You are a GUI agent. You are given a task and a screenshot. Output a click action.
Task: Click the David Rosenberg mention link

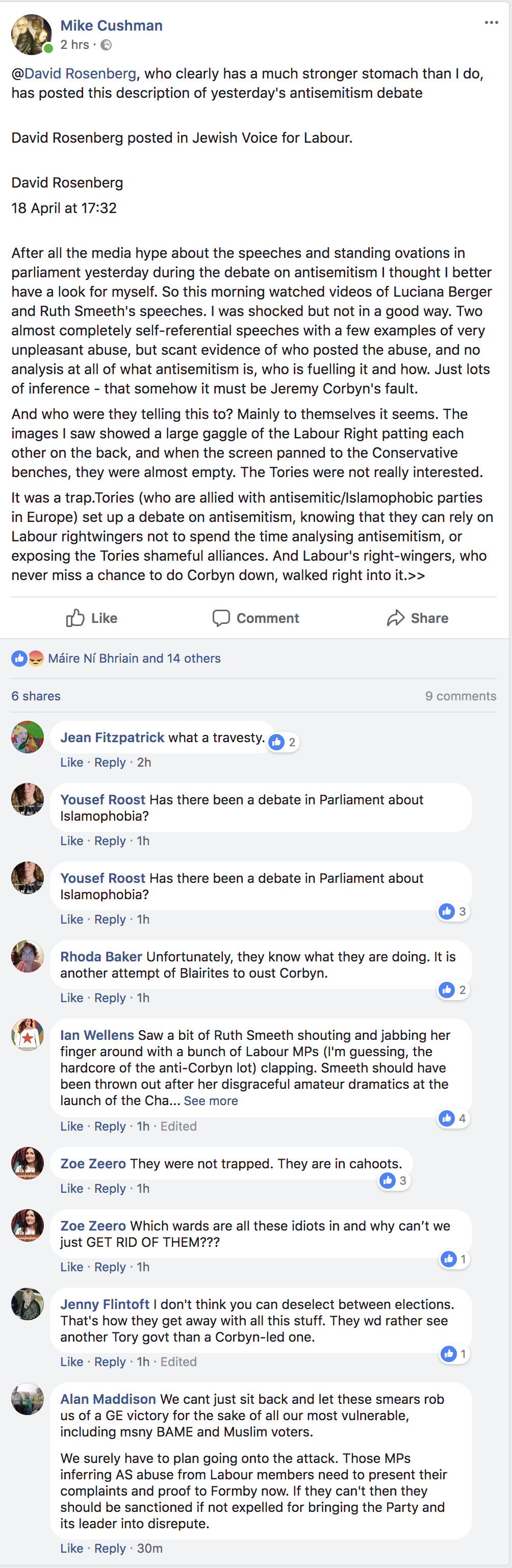point(80,73)
